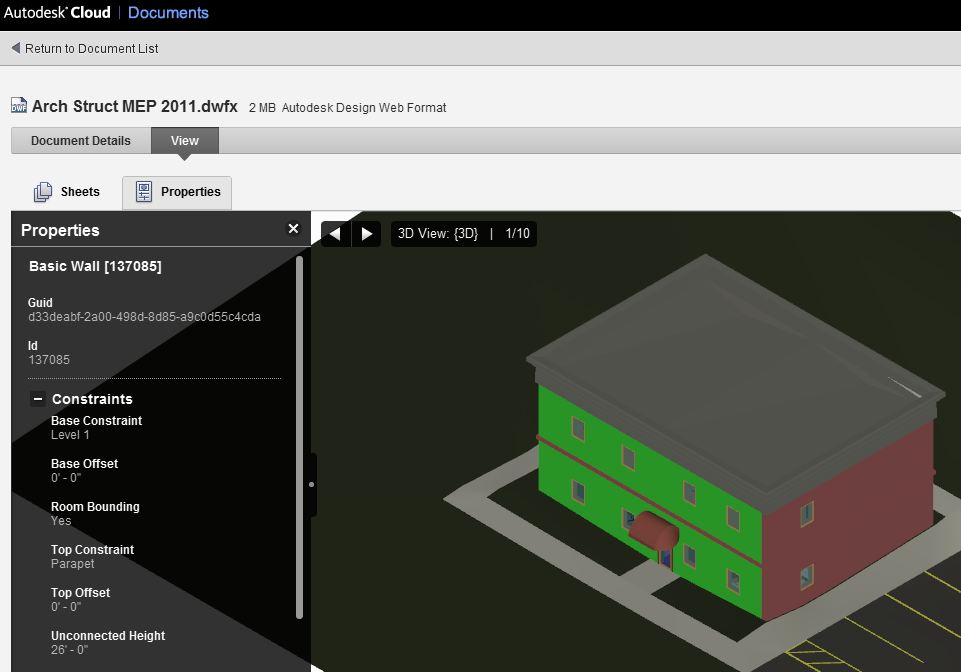This screenshot has width=961, height=672.
Task: Click the Room Bounding property label
Action: pyautogui.click(x=95, y=506)
